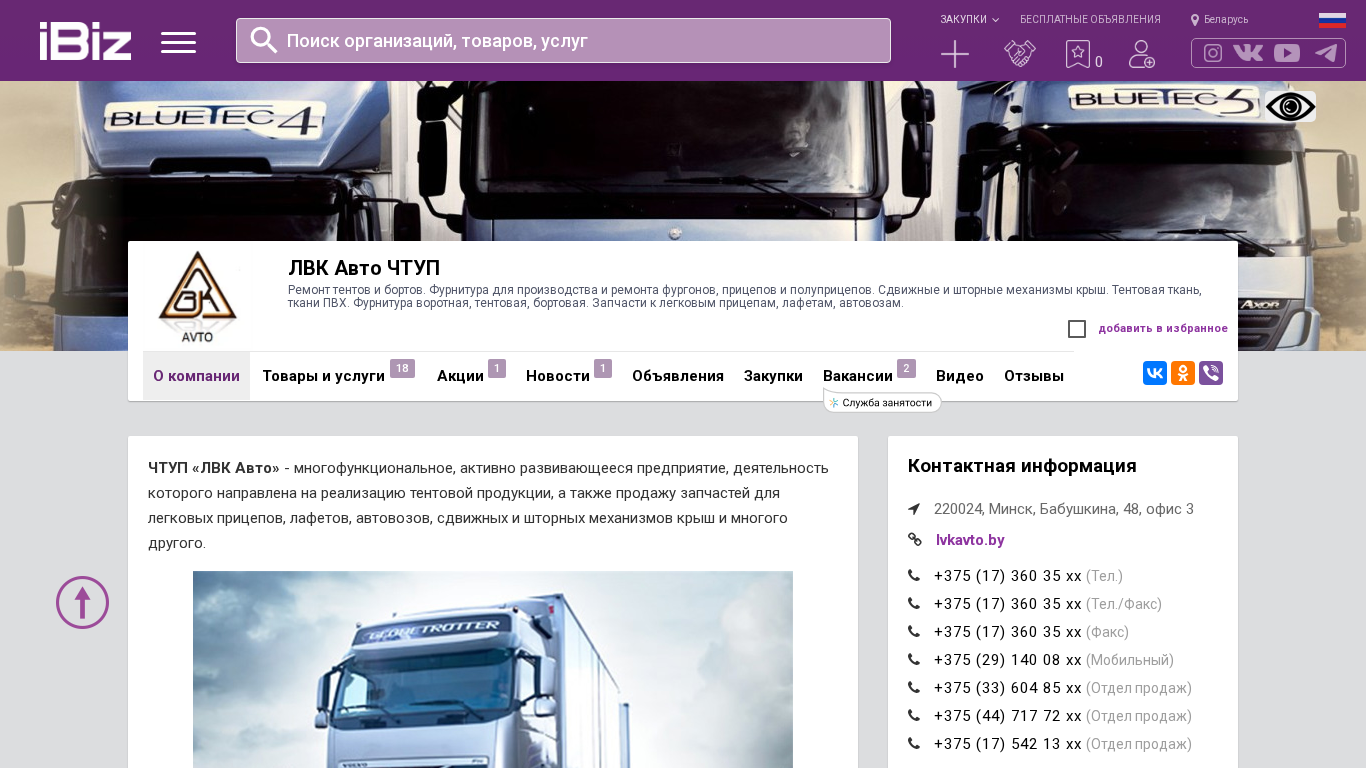Open the VK icon in header
This screenshot has width=1366, height=768.
point(1248,53)
